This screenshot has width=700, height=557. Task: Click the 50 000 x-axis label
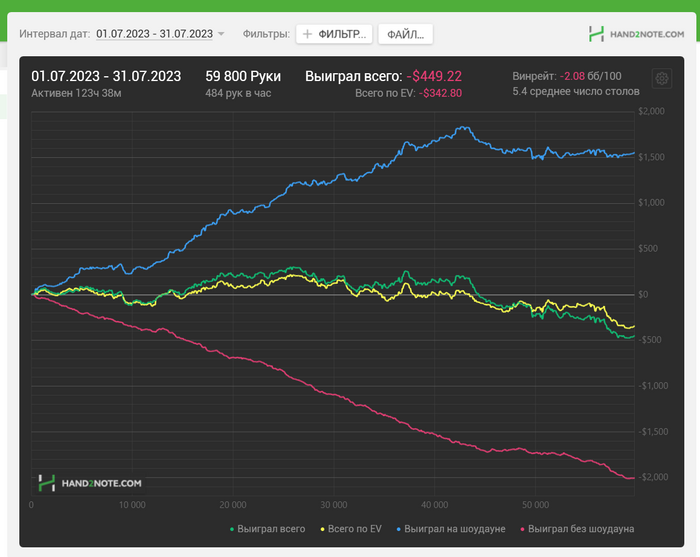(x=535, y=505)
